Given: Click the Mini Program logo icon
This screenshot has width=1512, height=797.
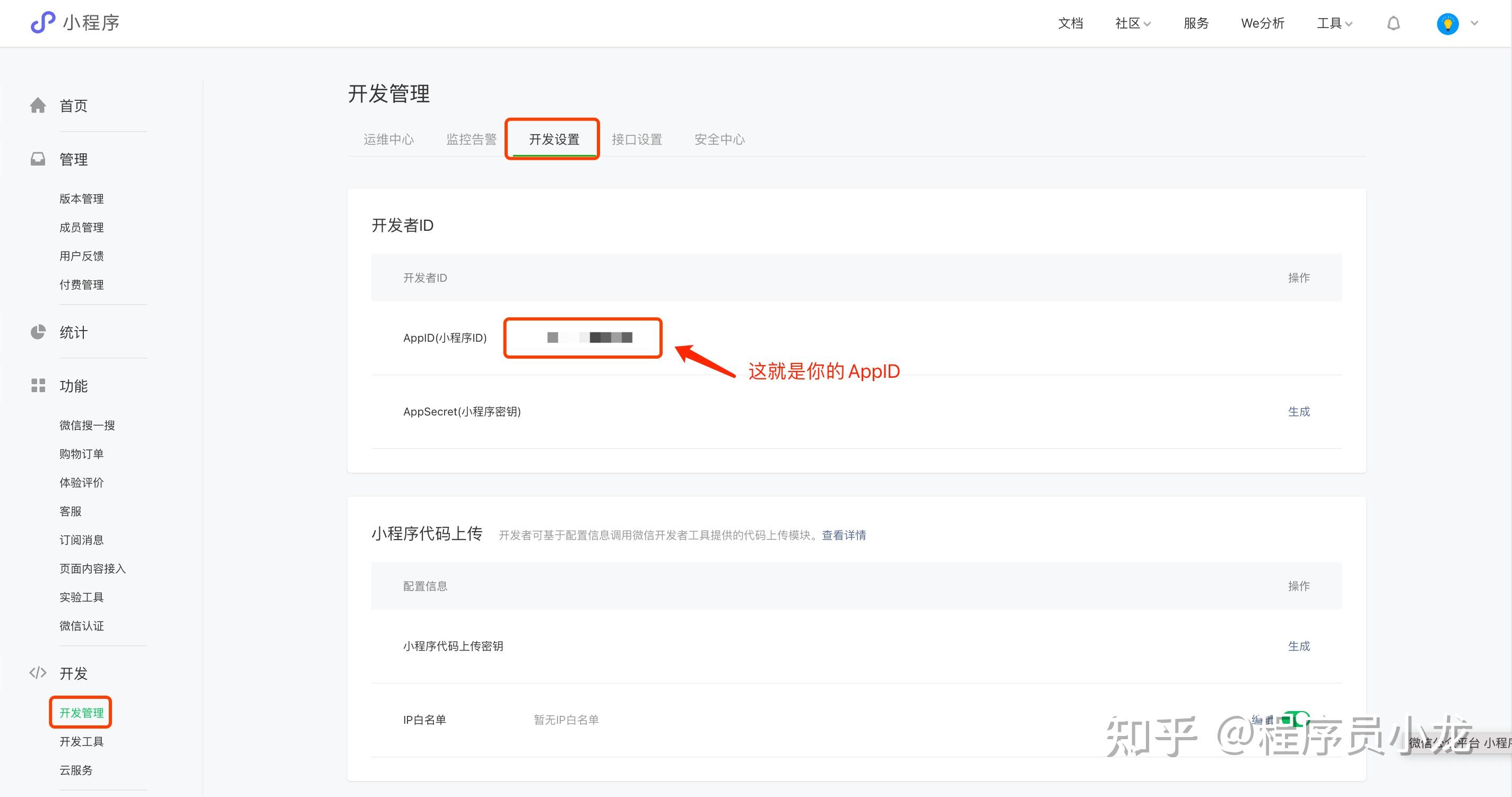Looking at the screenshot, I should [x=43, y=23].
